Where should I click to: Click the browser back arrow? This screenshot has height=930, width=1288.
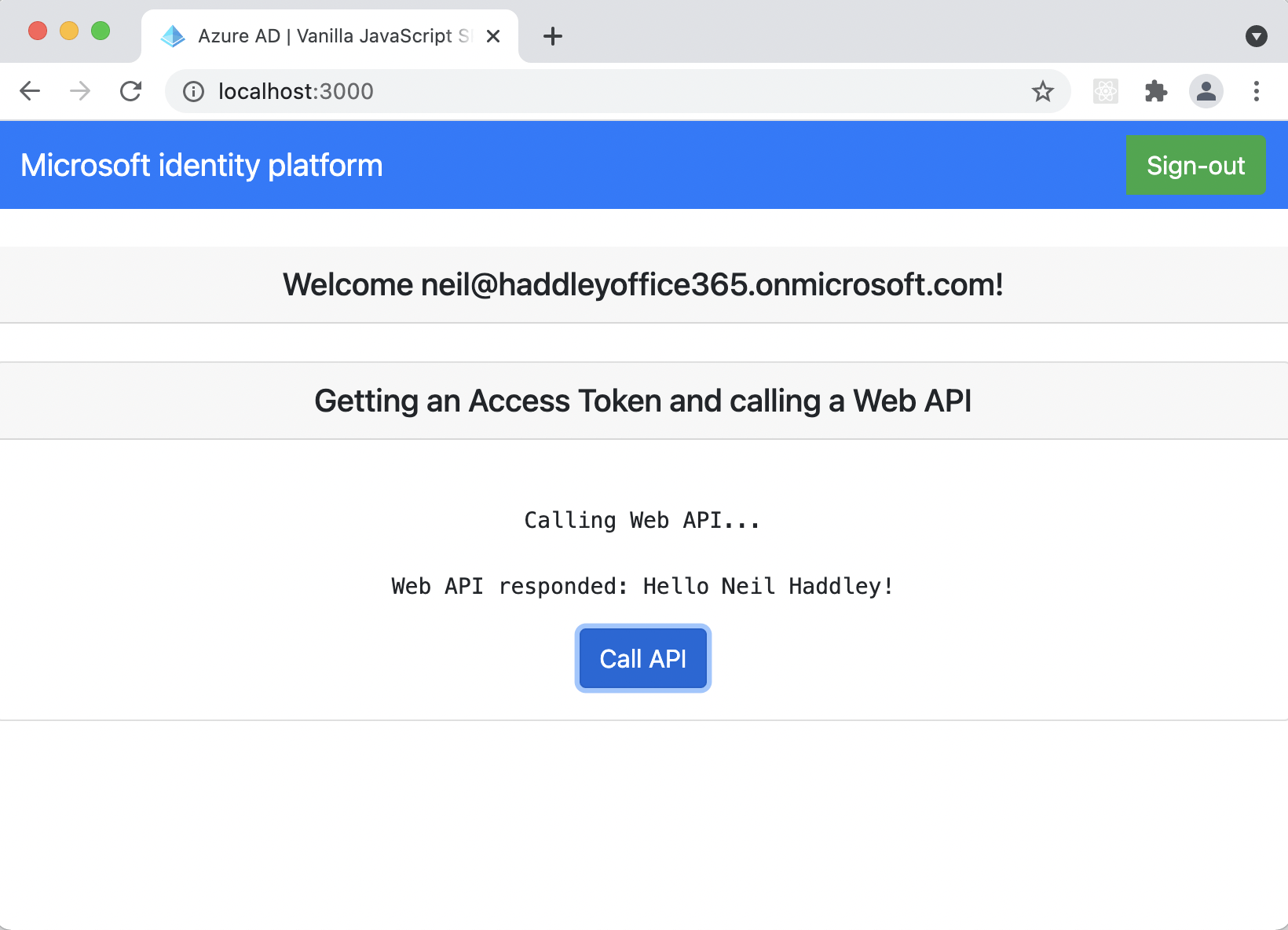(30, 91)
